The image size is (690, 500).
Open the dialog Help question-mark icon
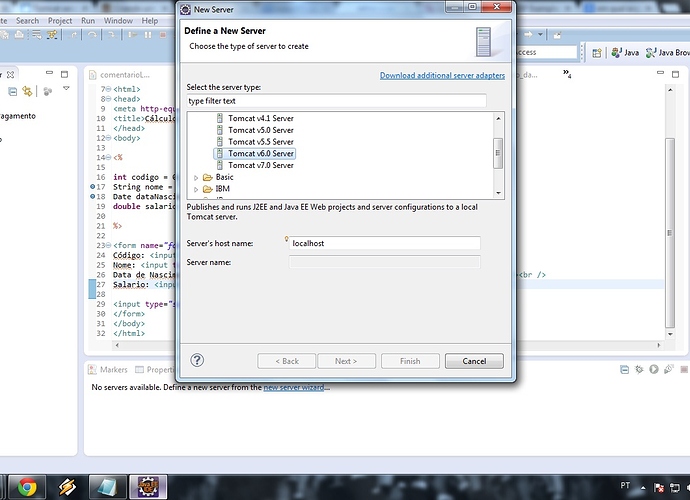pyautogui.click(x=197, y=360)
